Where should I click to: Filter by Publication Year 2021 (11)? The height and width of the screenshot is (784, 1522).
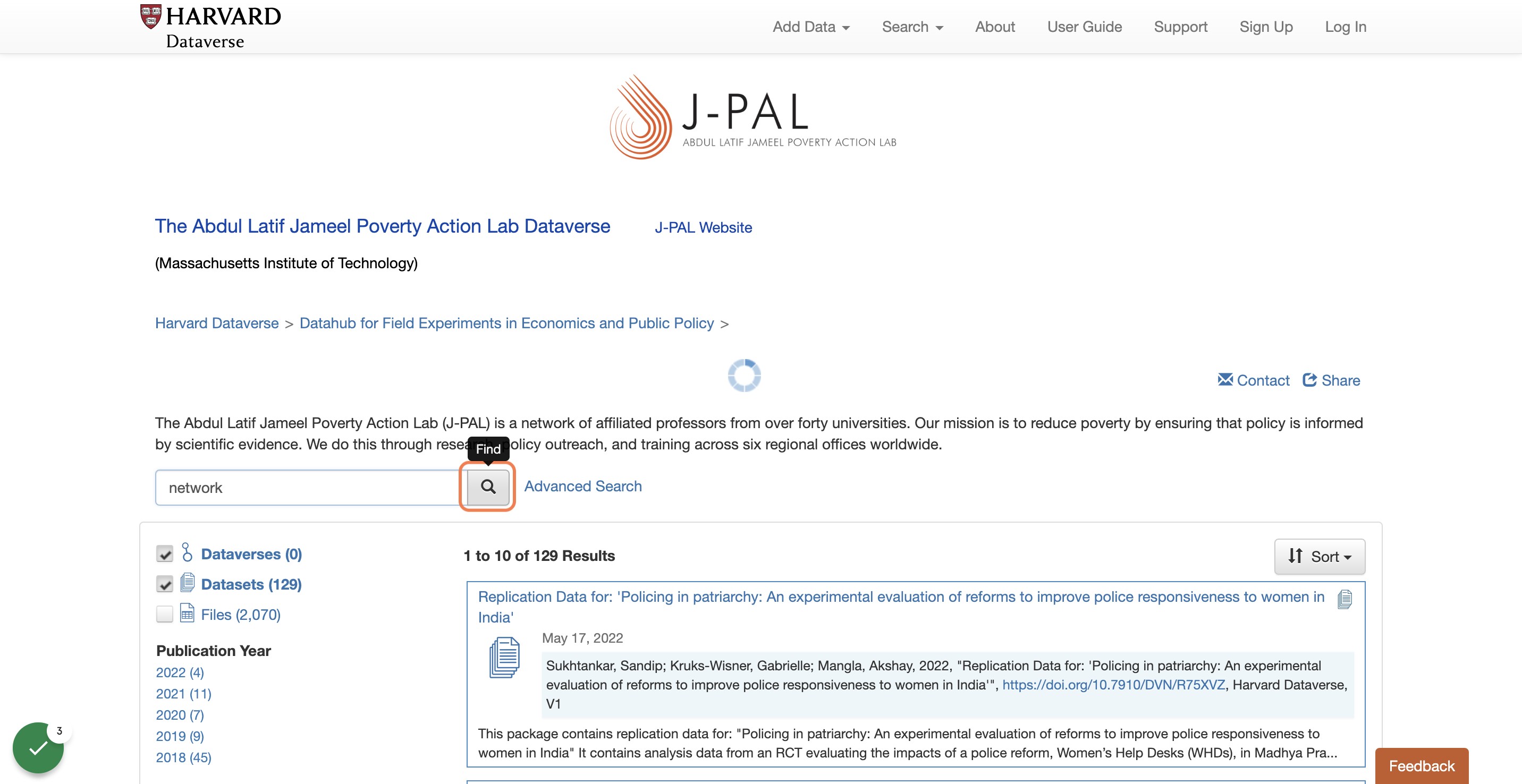coord(184,694)
